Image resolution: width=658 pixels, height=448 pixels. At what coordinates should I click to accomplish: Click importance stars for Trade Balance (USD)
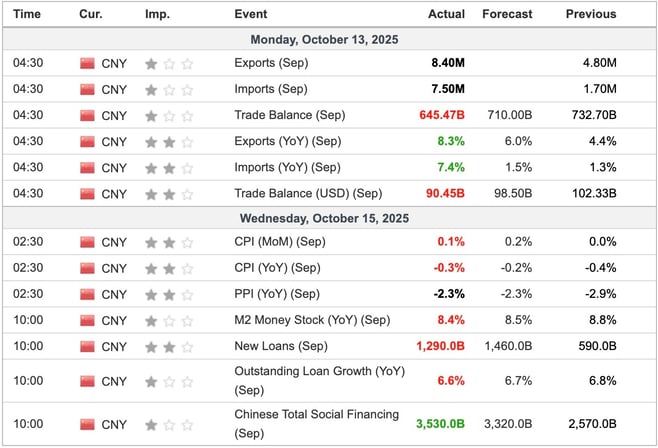point(169,193)
